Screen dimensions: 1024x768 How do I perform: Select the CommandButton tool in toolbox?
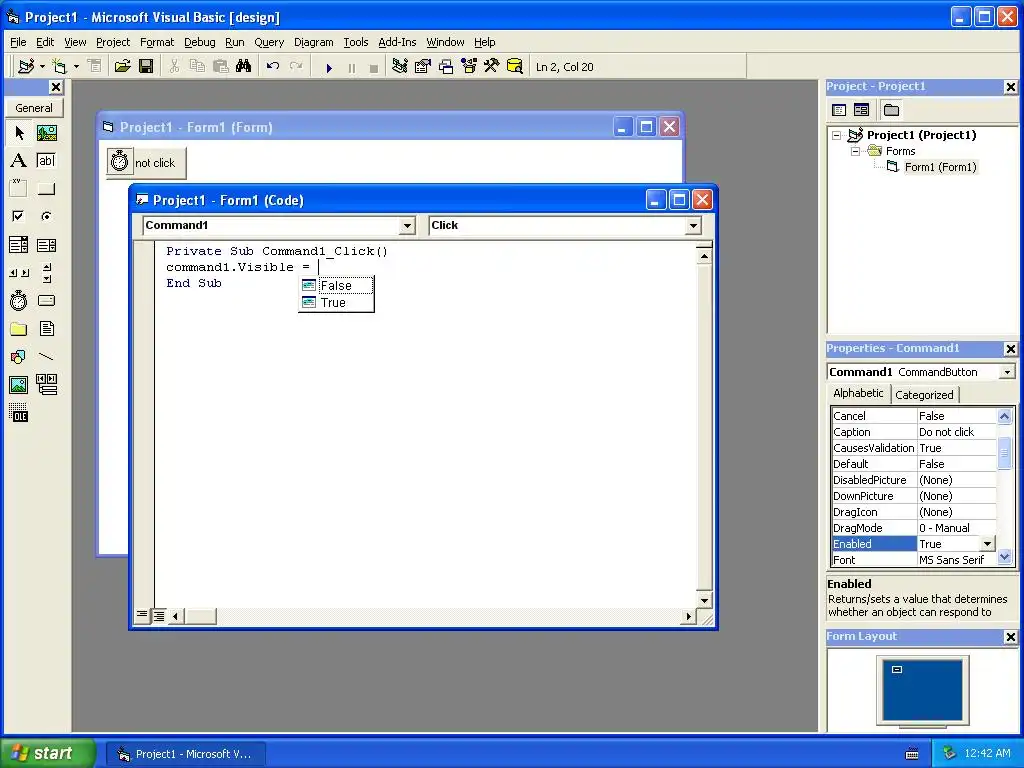point(46,189)
